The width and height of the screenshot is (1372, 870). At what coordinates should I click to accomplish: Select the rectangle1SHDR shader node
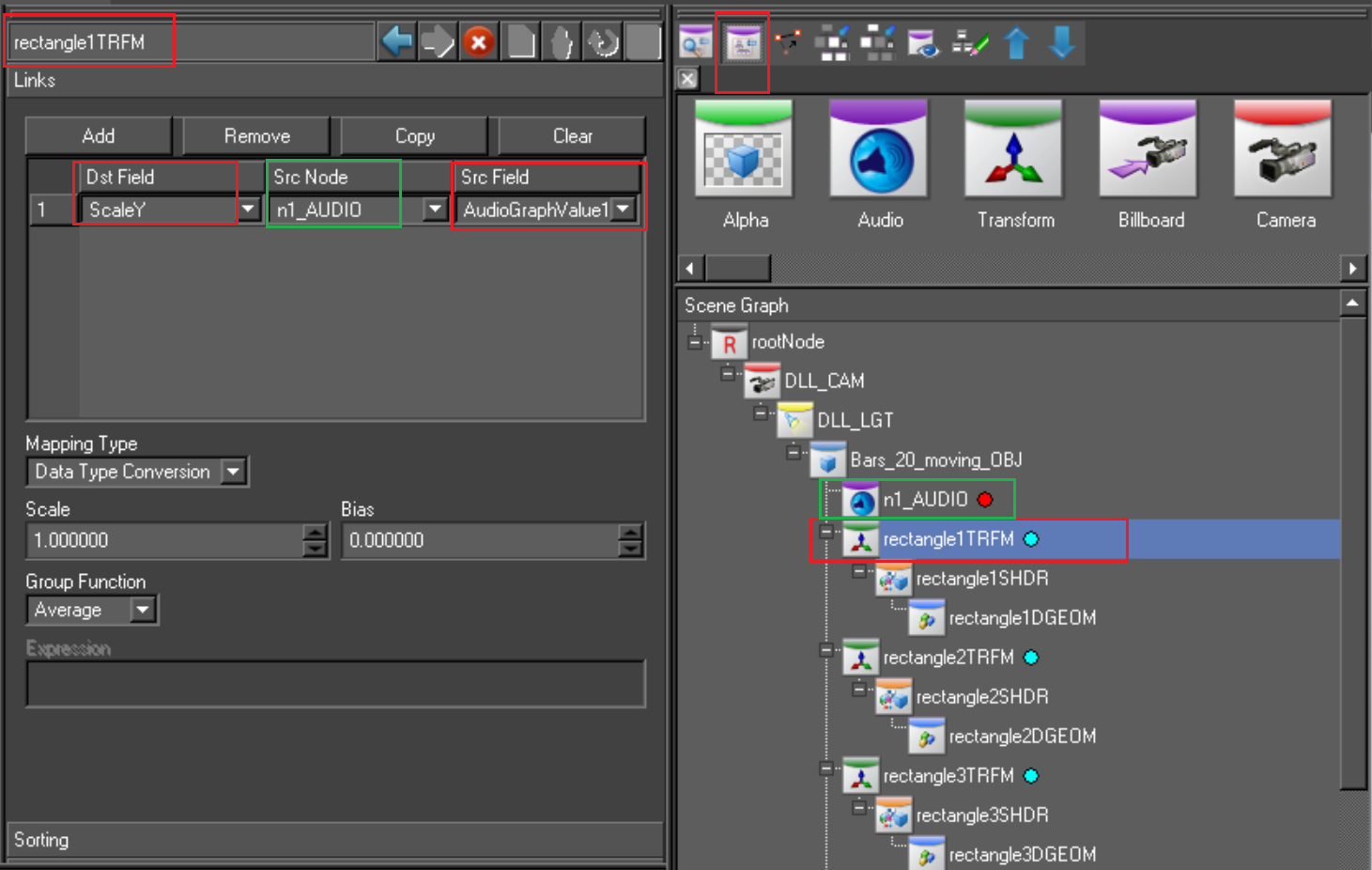pyautogui.click(x=963, y=579)
